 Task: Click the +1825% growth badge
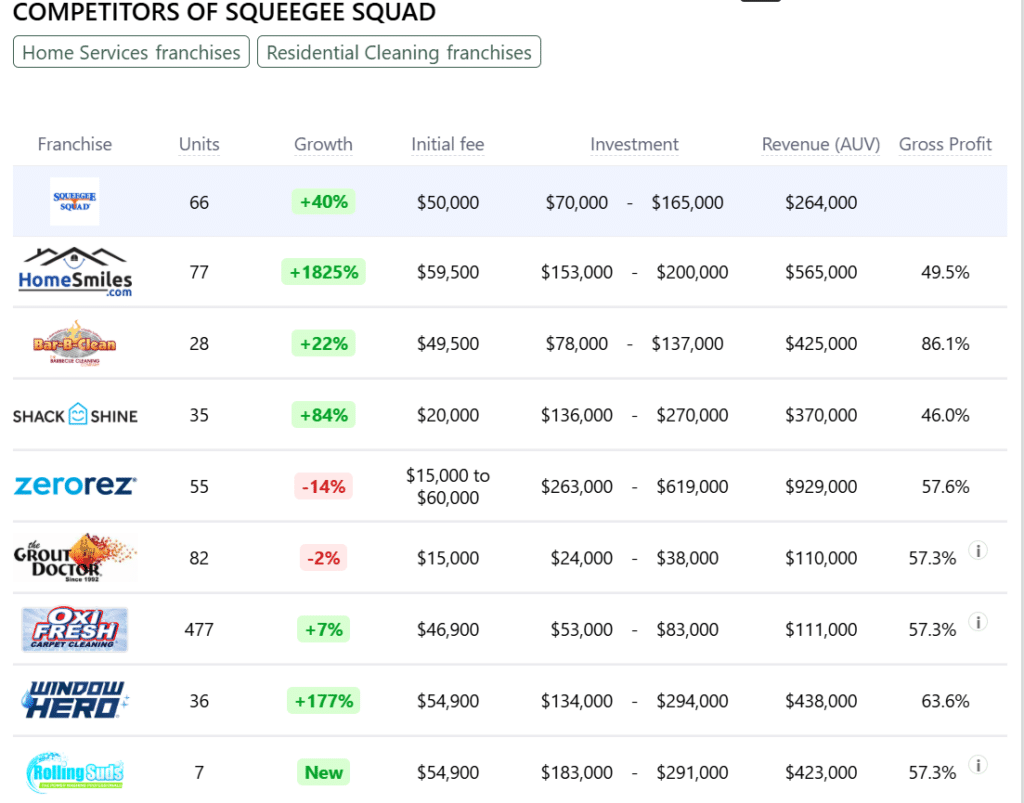pos(323,272)
